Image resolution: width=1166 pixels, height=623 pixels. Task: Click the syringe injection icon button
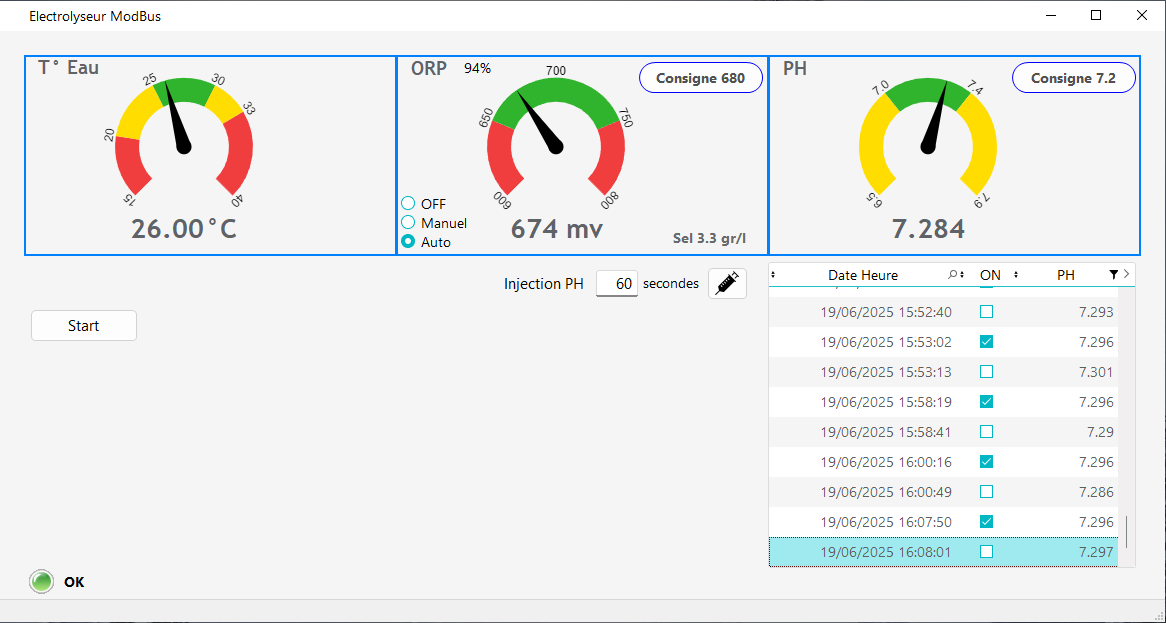click(x=727, y=284)
